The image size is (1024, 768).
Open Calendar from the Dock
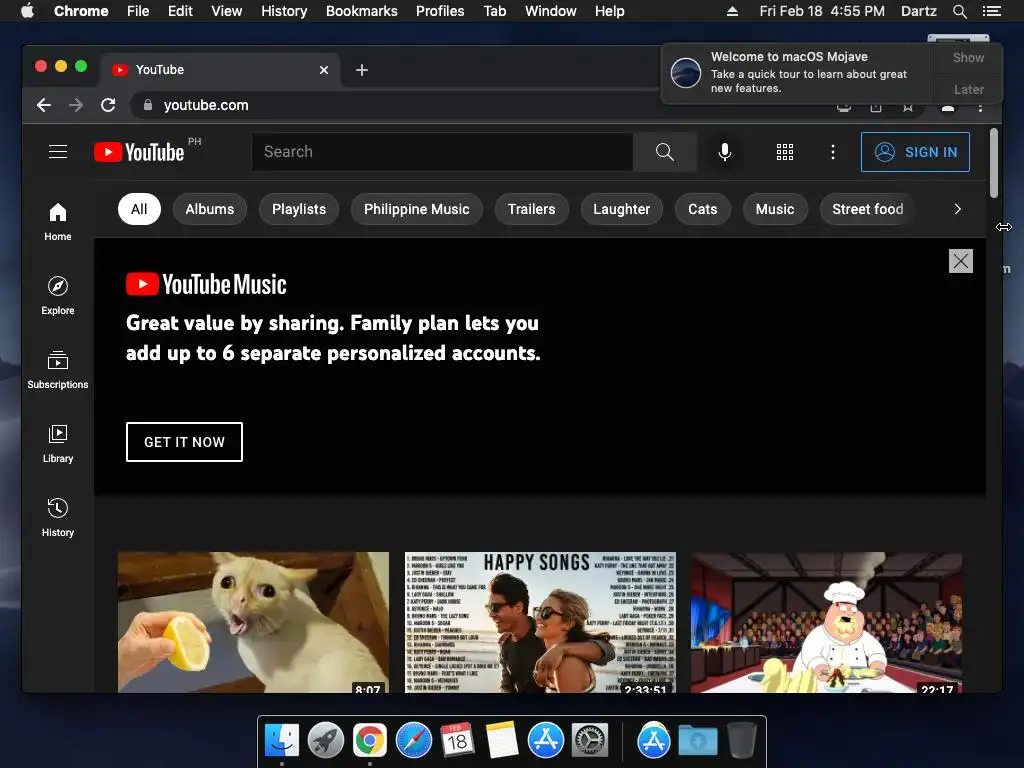click(x=457, y=740)
